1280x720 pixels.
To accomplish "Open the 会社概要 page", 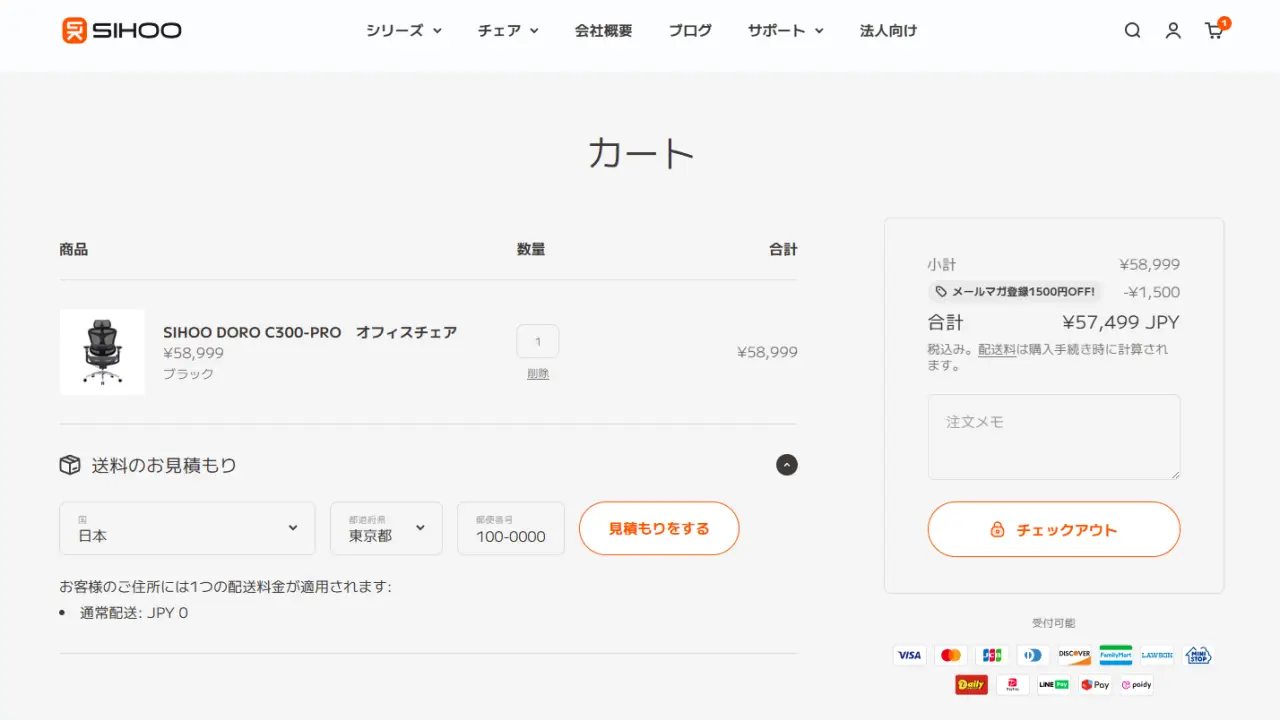I will coord(604,30).
